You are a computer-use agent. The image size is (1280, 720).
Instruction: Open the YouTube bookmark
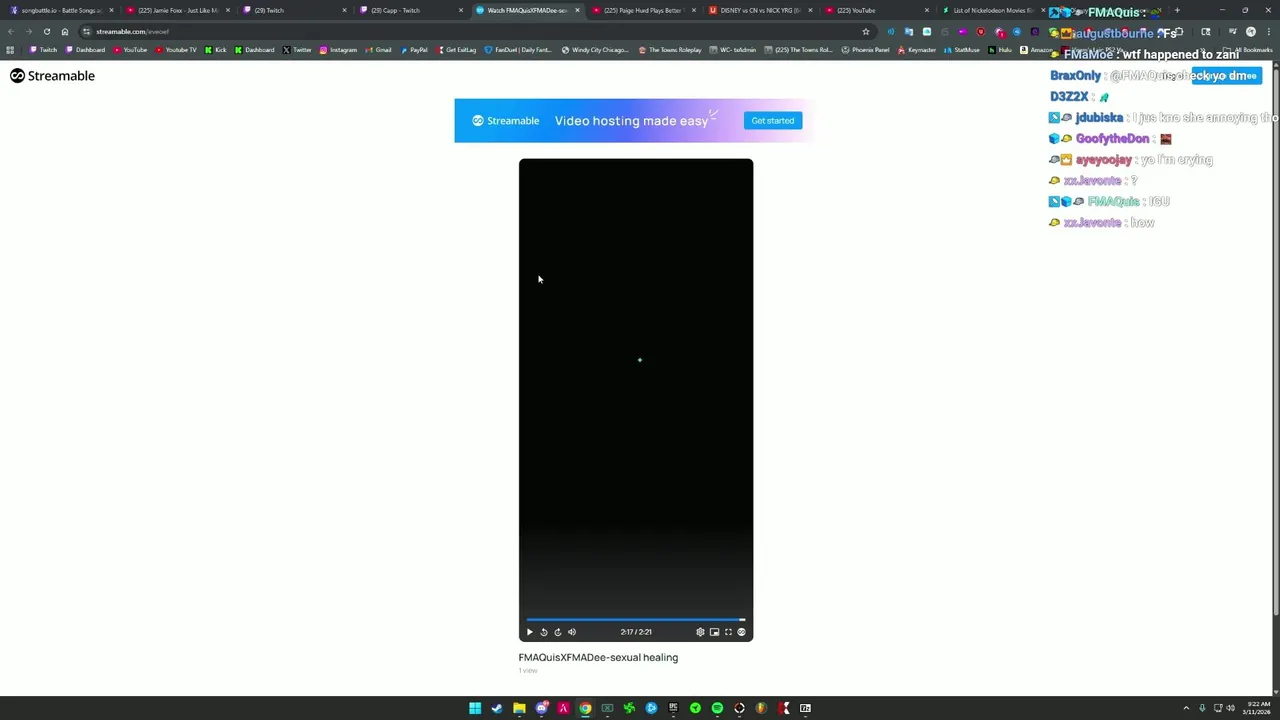pos(130,49)
